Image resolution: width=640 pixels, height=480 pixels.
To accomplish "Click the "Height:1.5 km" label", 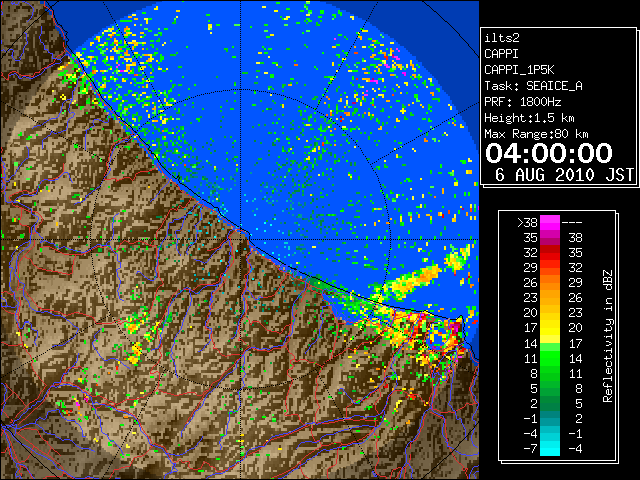I will click(529, 118).
